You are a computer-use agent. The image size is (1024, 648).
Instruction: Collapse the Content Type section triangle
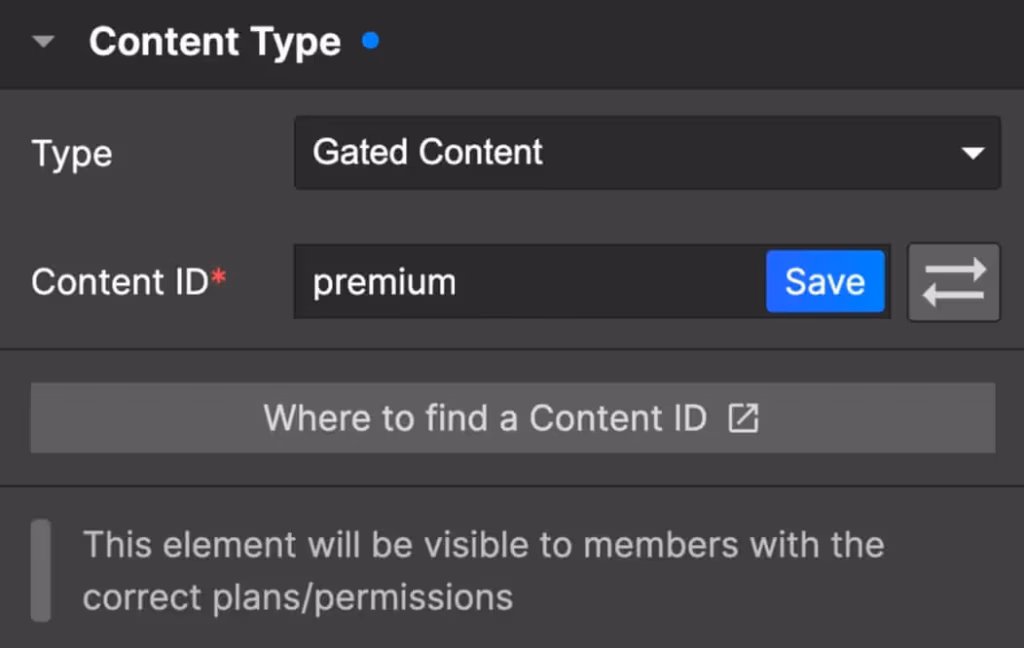point(43,43)
